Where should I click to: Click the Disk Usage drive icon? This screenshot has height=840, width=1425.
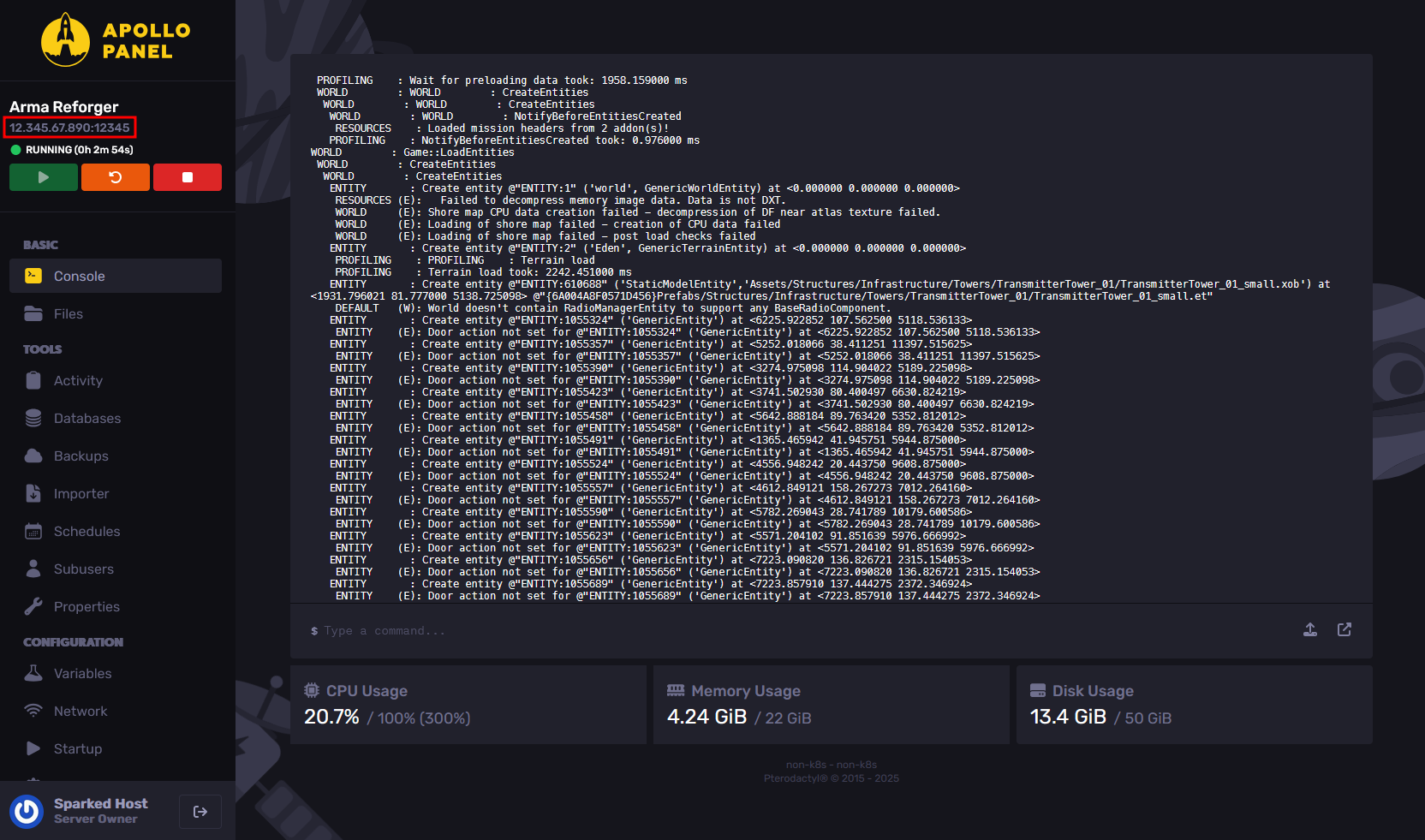click(x=1038, y=690)
